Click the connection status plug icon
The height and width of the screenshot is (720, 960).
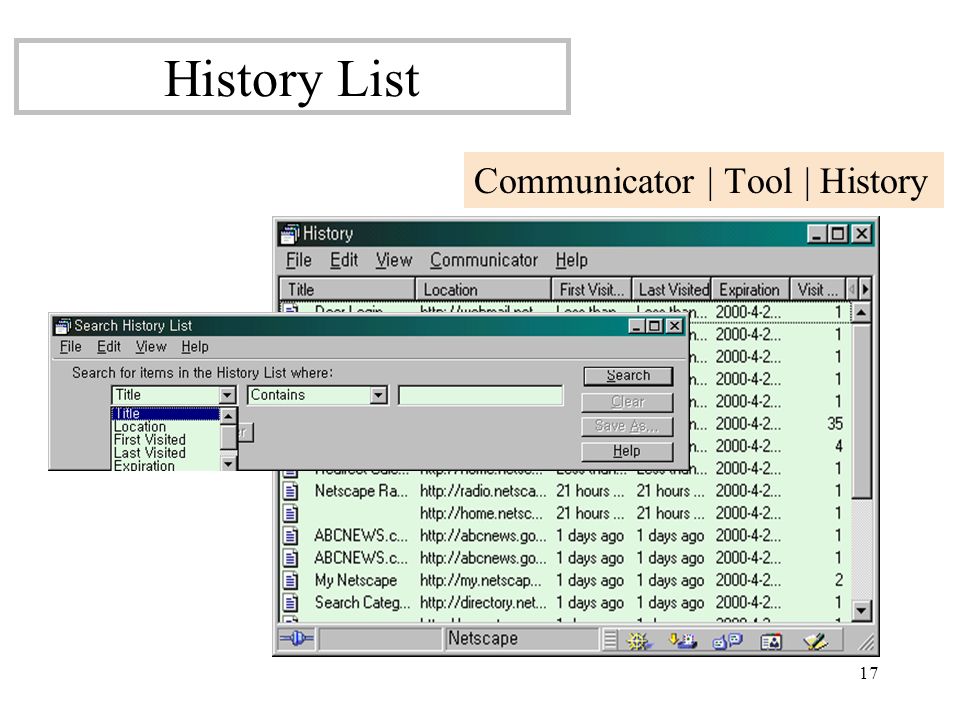point(296,639)
